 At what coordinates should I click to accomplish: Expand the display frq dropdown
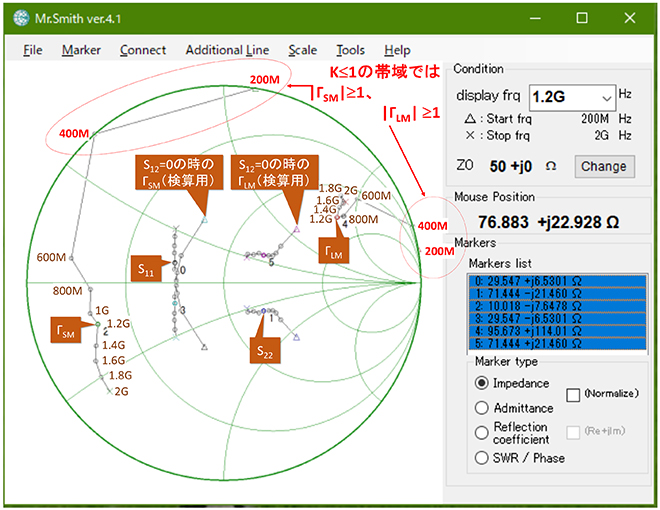point(606,98)
